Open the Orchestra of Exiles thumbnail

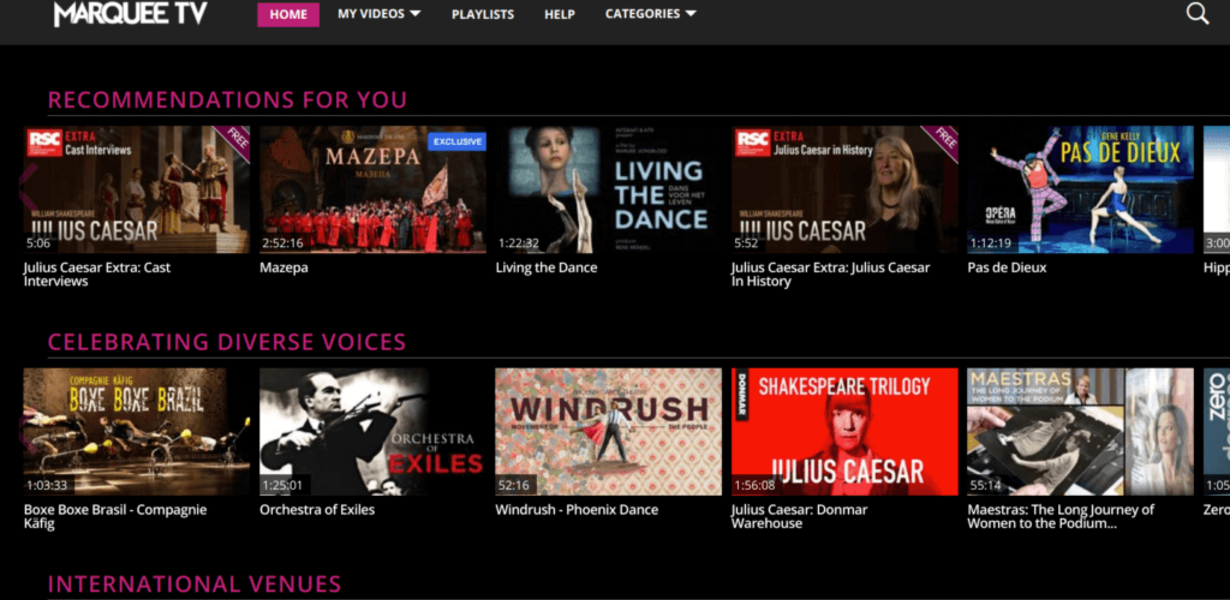tap(373, 432)
